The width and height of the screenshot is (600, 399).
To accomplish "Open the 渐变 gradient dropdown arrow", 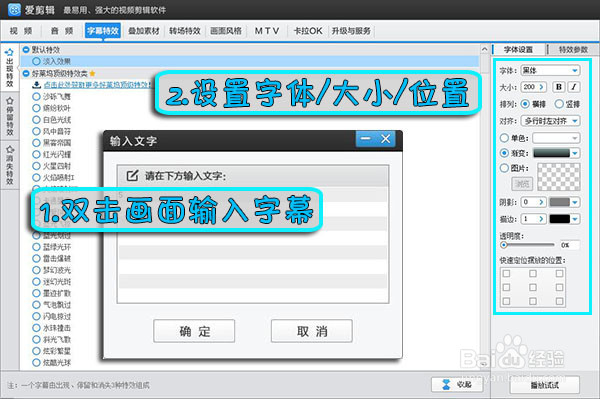I will tap(575, 153).
